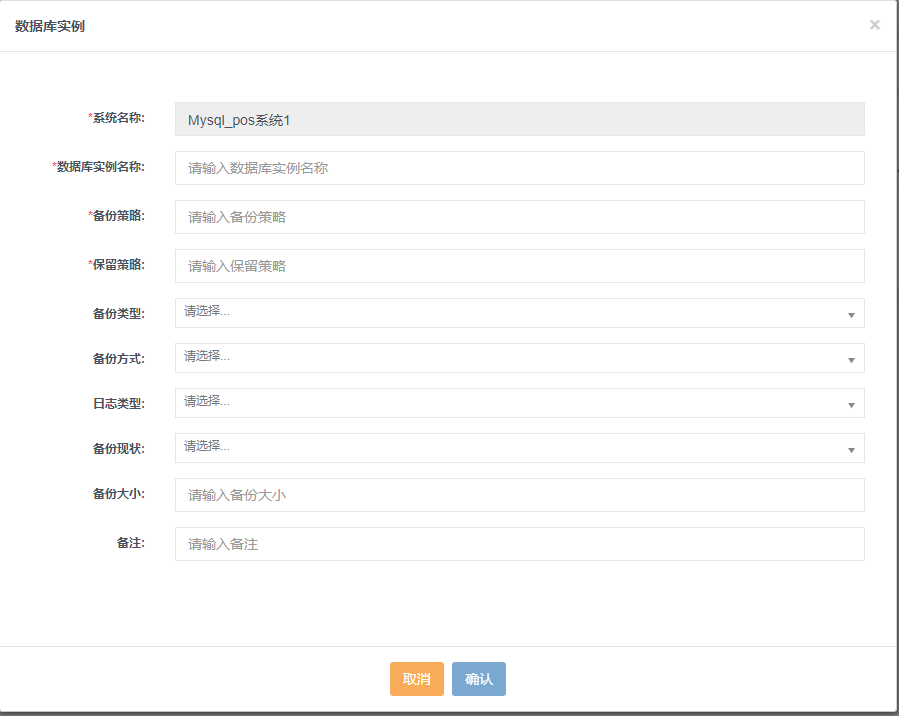The image size is (899, 716).
Task: Click the 数据库实例 dialog title text
Action: click(50, 26)
